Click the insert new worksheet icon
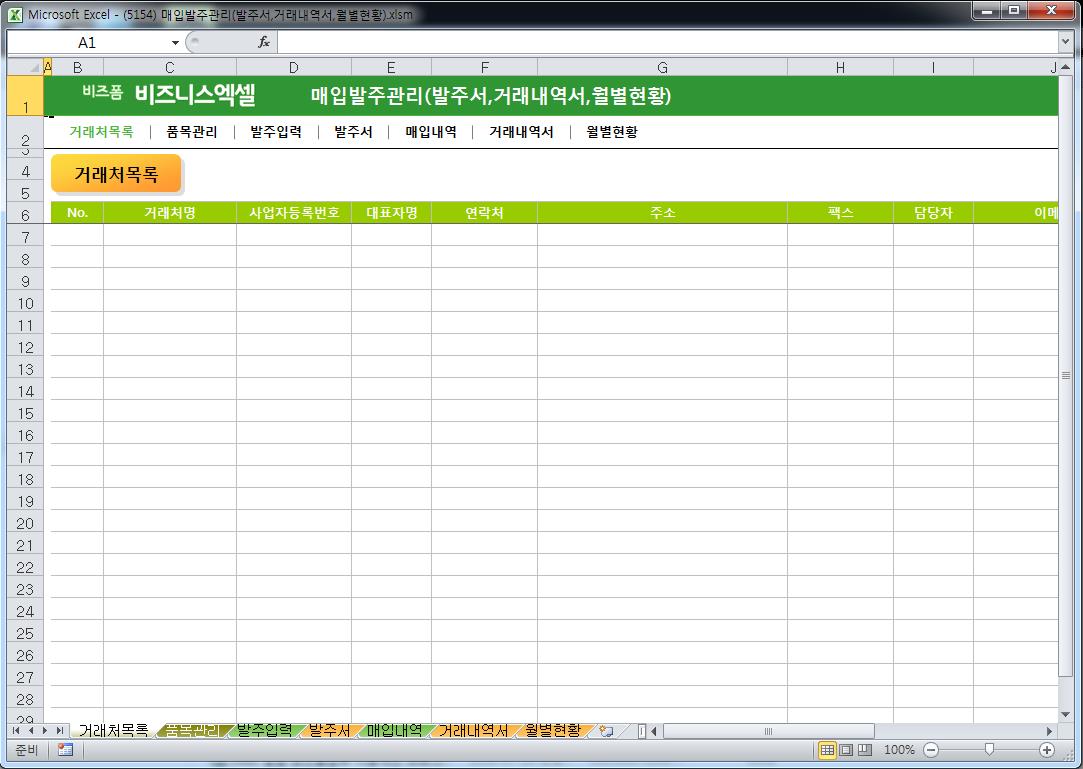The height and width of the screenshot is (769, 1083). coord(606,731)
